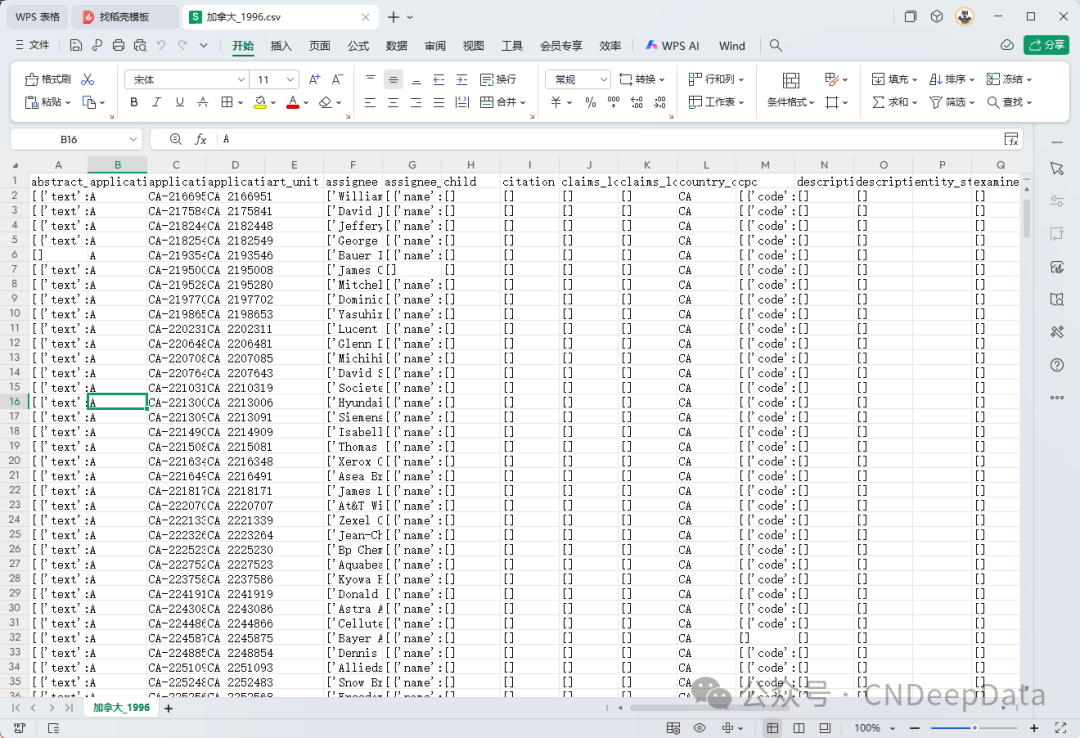Image resolution: width=1080 pixels, height=738 pixels.
Task: Expand the font size dropdown showing 11
Action: point(292,79)
